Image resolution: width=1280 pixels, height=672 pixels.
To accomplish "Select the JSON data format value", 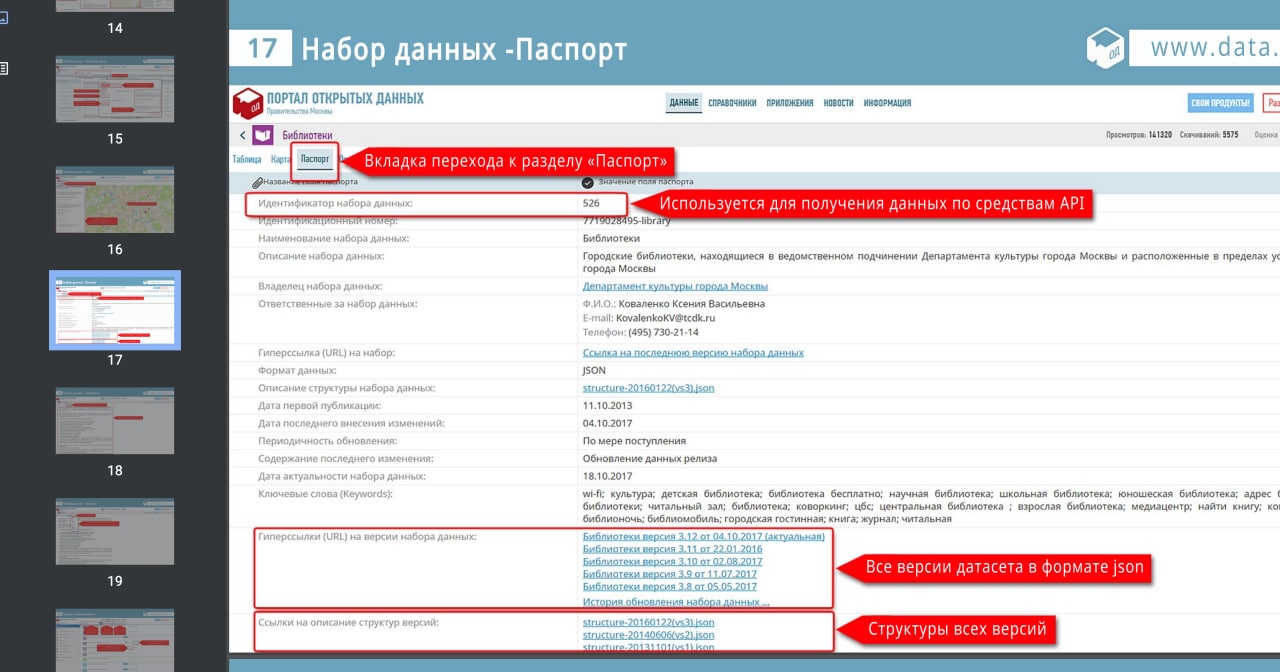I will point(594,370).
